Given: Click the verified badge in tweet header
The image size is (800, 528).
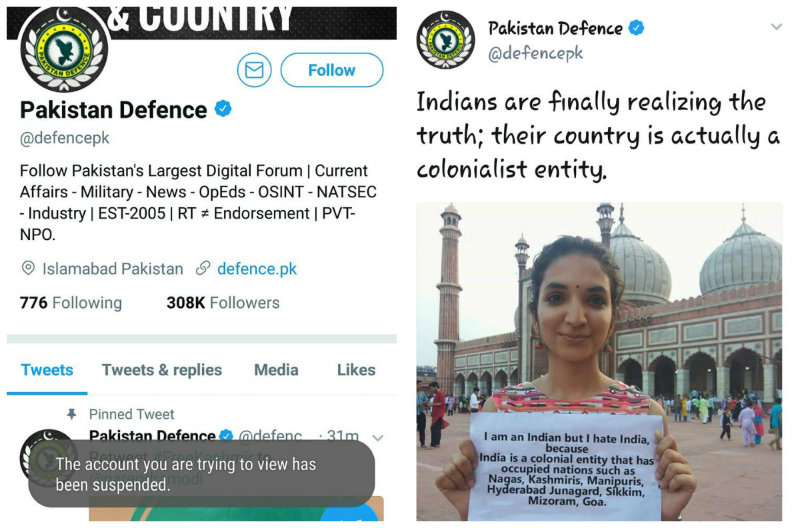Looking at the screenshot, I should point(636,27).
